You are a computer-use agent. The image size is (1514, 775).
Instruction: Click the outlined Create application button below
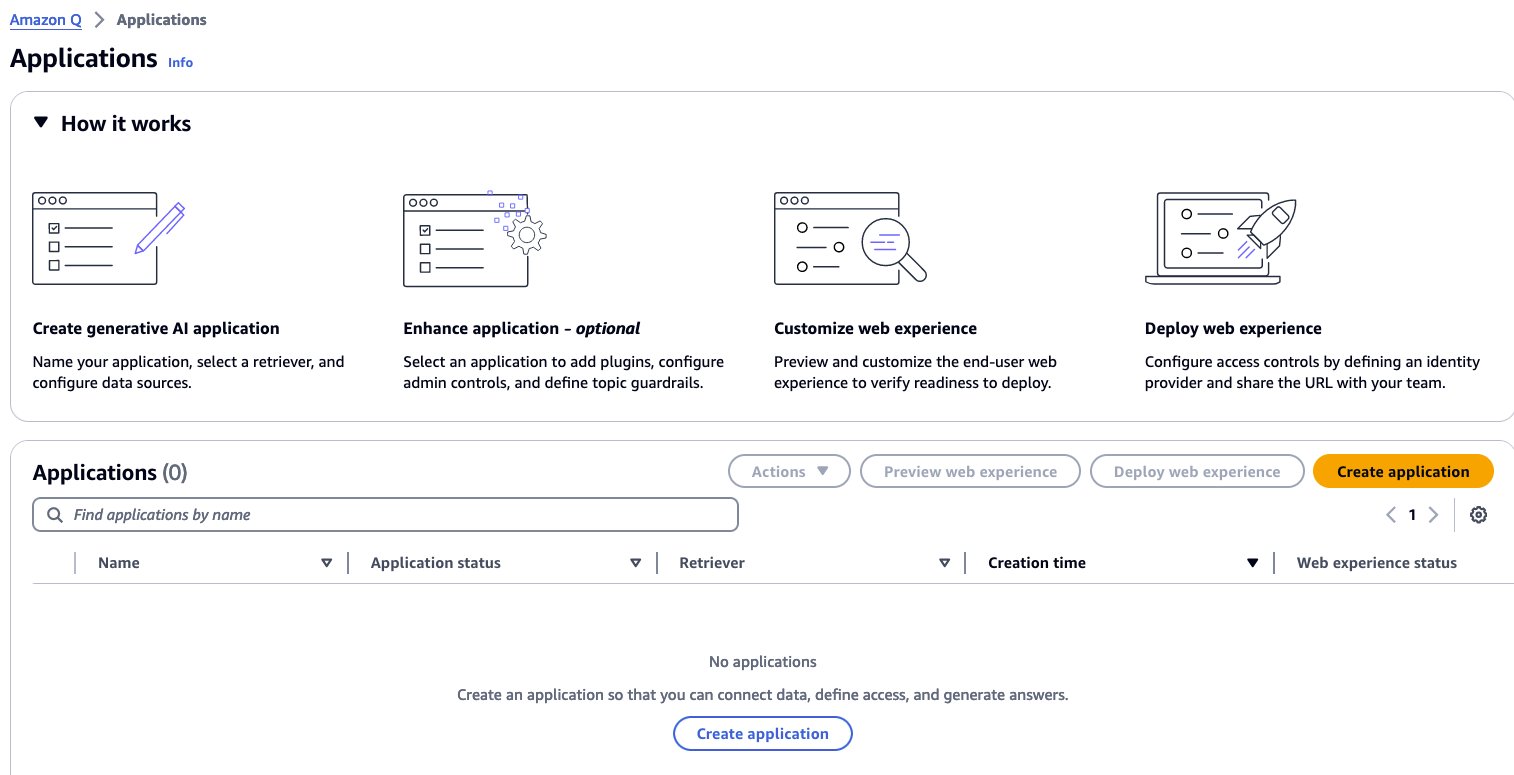tap(763, 733)
